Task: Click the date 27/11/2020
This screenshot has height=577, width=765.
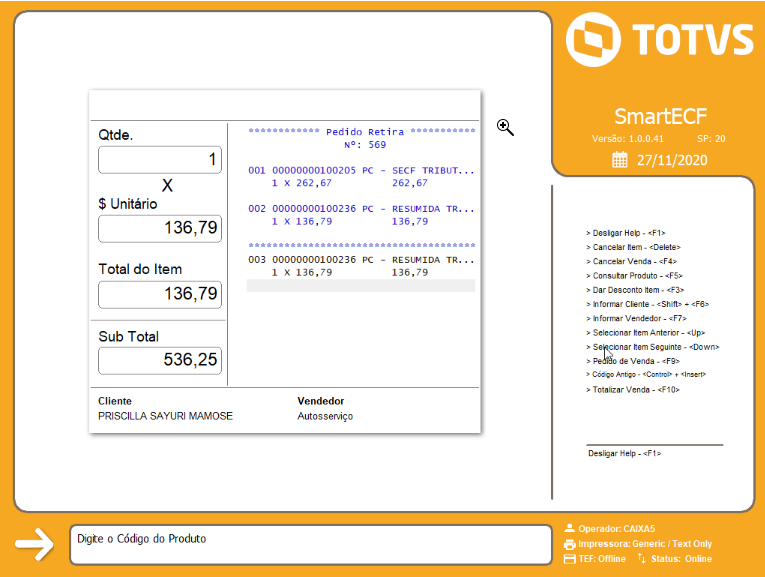Action: pyautogui.click(x=672, y=160)
